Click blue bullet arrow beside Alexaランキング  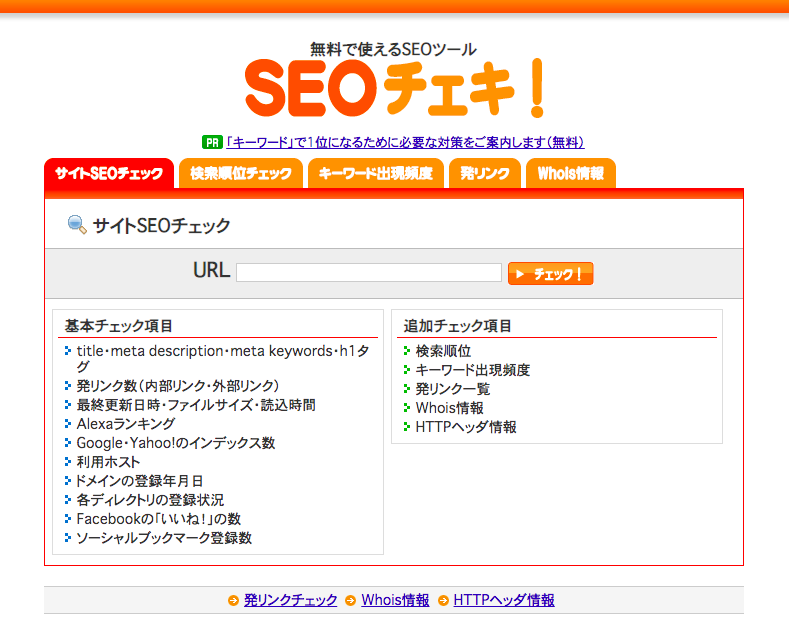[x=68, y=424]
